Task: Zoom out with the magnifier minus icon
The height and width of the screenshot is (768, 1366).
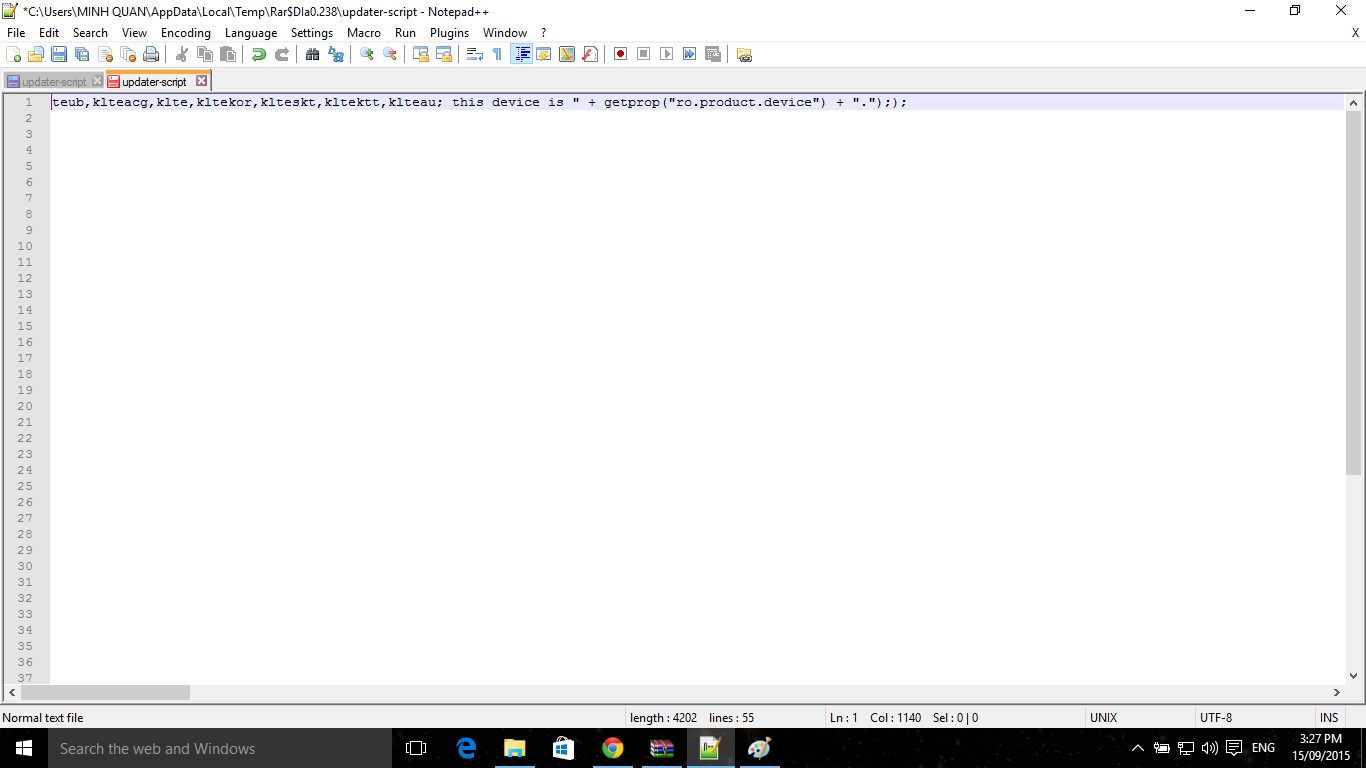Action: click(x=390, y=54)
